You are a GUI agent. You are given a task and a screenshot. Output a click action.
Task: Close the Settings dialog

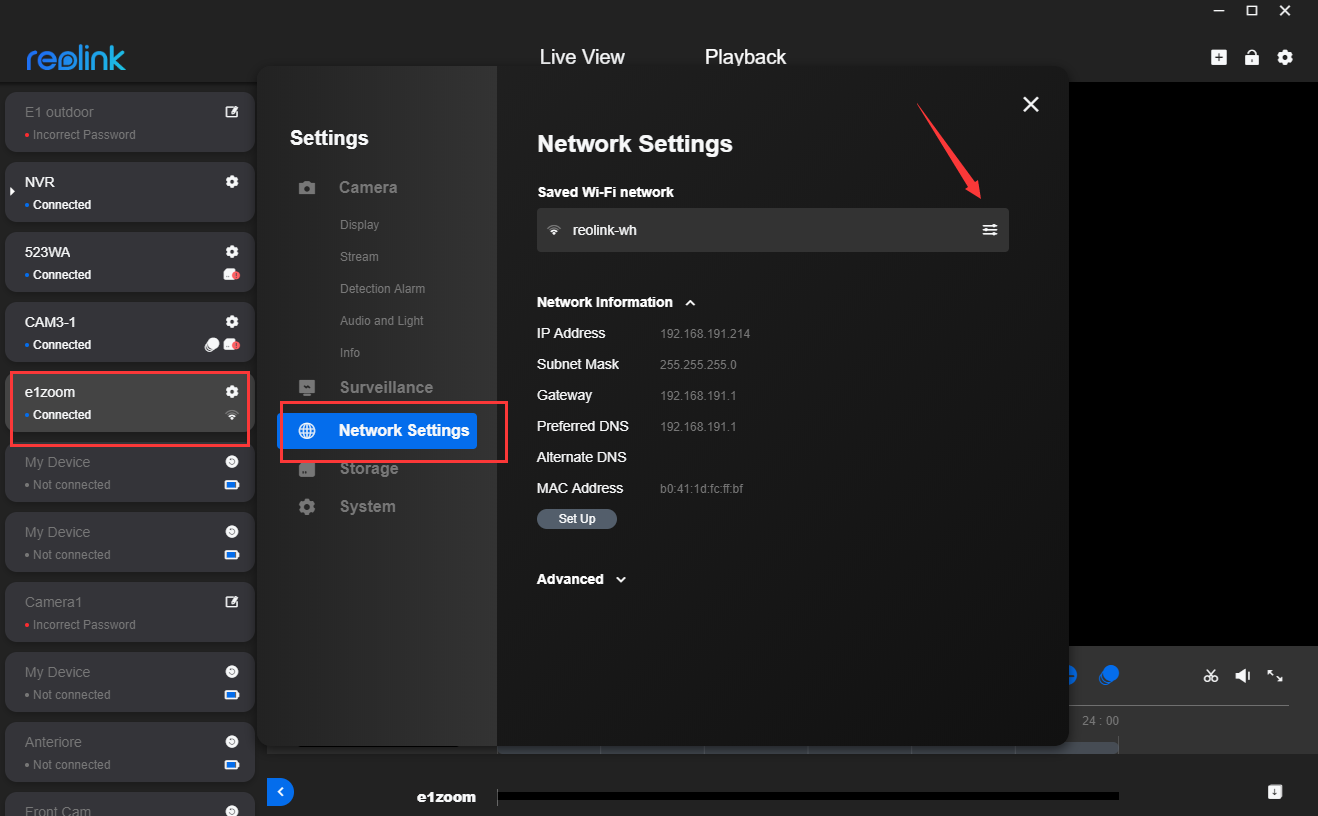[1031, 104]
